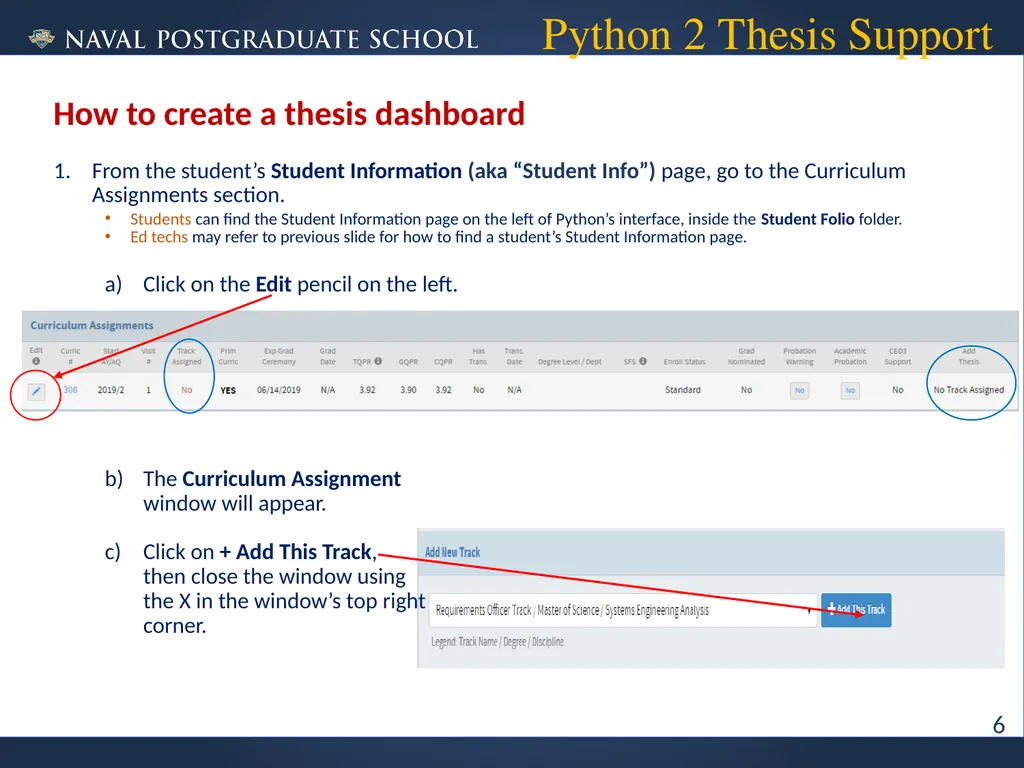
Task: Click the Degree Level / Dept column header
Action: tap(569, 362)
